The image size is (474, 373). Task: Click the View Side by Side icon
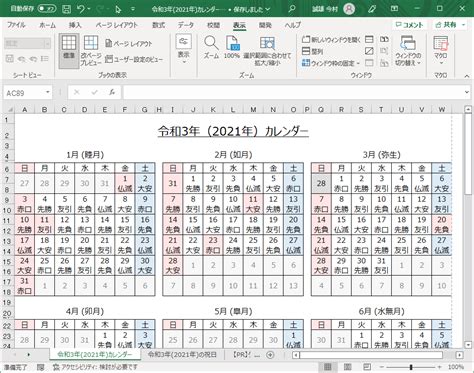[x=384, y=40]
